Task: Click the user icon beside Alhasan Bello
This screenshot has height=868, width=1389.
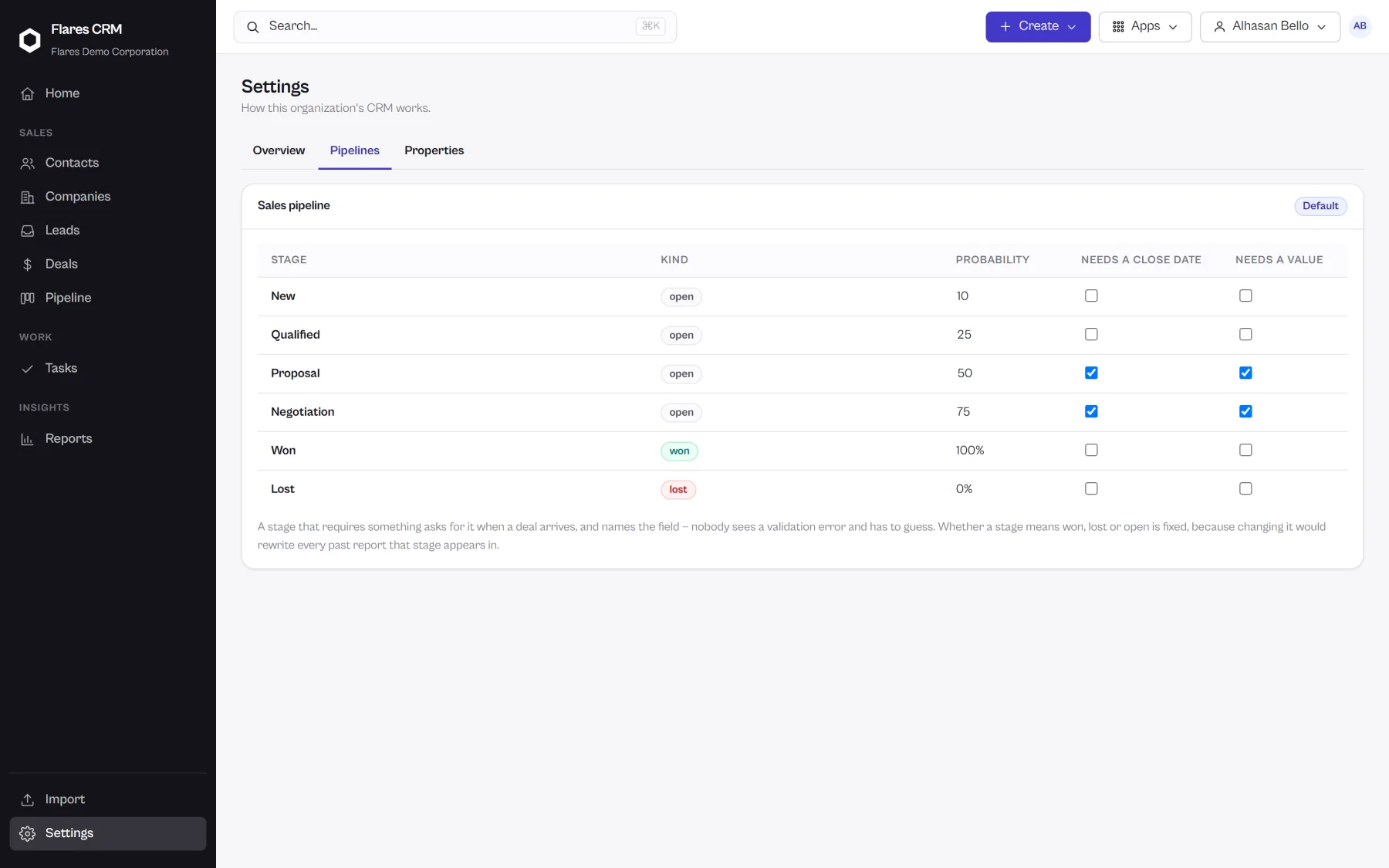Action: pyautogui.click(x=1219, y=26)
